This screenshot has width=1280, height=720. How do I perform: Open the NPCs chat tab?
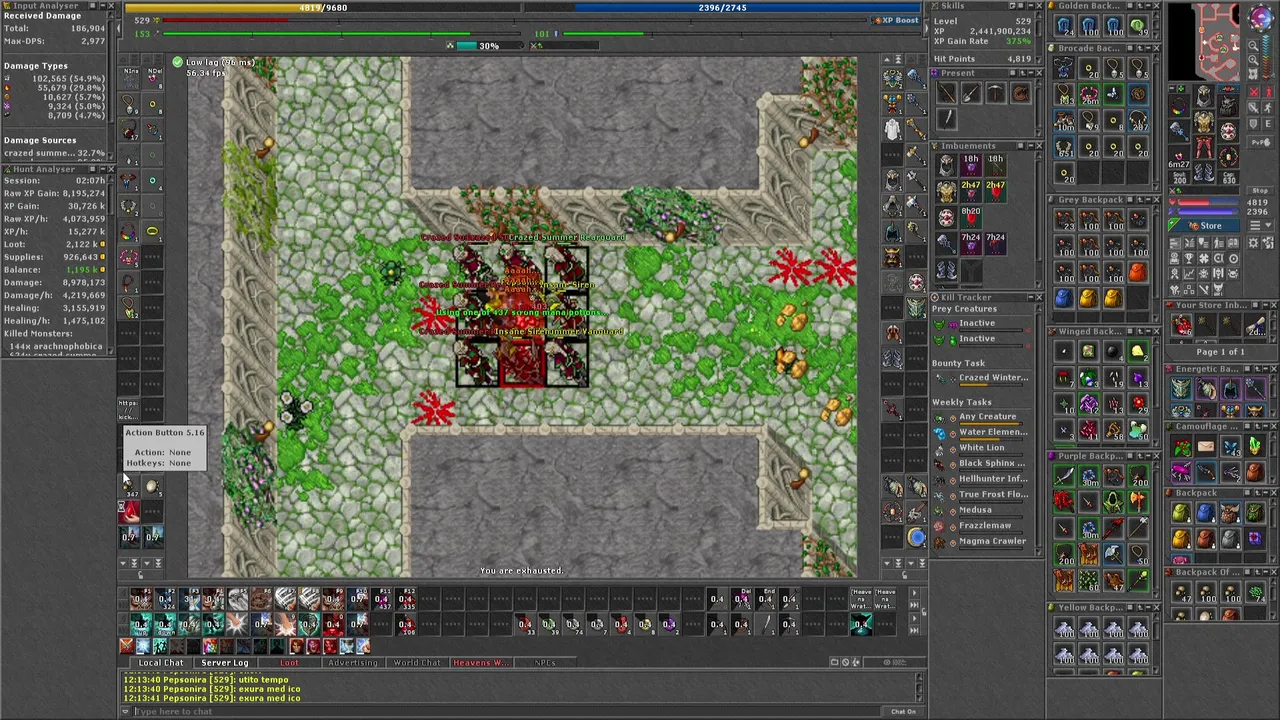coord(545,663)
